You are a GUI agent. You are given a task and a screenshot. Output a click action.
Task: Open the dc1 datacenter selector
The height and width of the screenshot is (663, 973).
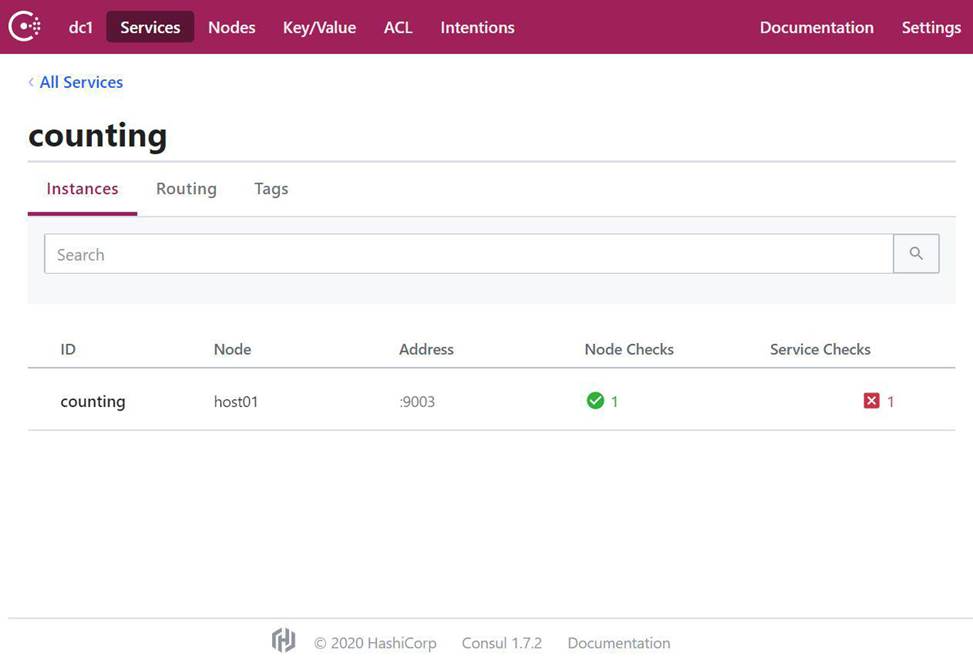[x=81, y=27]
